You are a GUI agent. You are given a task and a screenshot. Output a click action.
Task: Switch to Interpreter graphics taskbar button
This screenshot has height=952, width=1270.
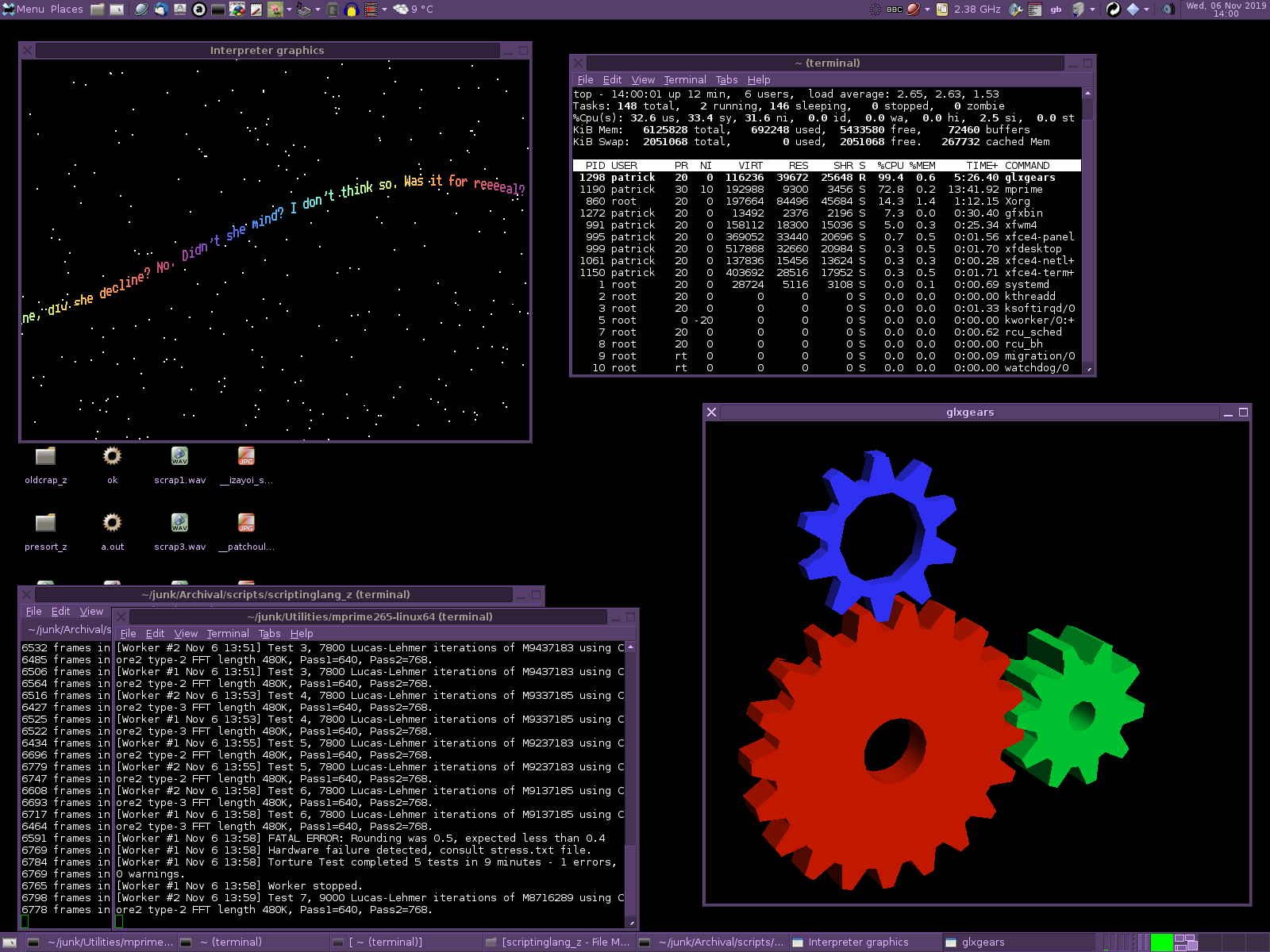864,942
